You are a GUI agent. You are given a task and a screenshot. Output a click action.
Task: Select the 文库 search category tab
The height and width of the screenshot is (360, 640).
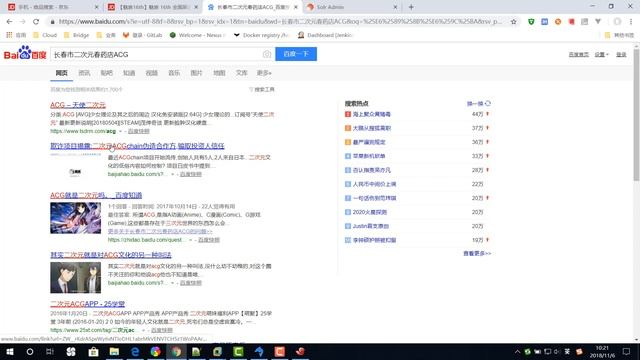242,73
